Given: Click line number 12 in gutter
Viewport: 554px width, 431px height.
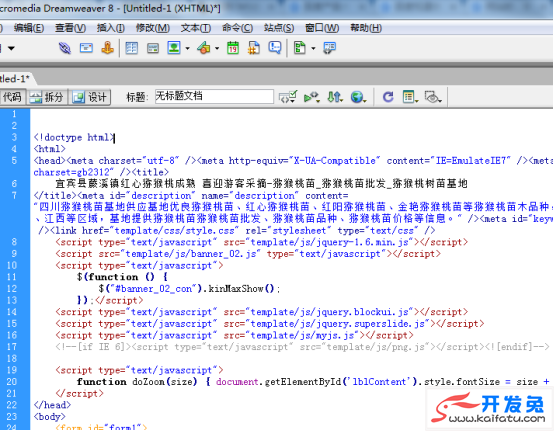Looking at the screenshot, I should [12, 289].
